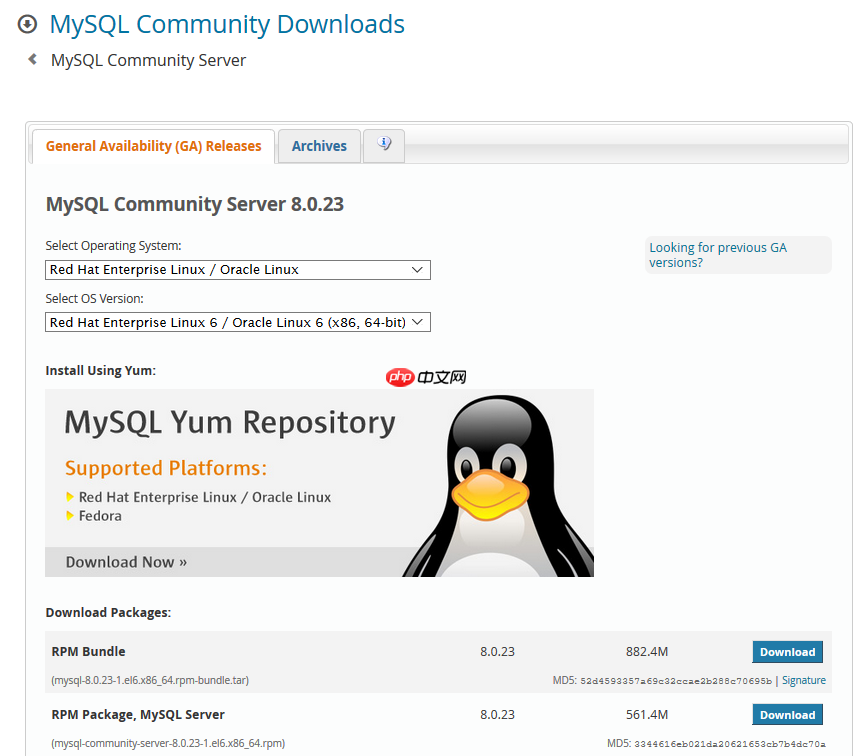Viewport: 853px width, 756px height.
Task: Open the info icon tab beside Archives
Action: (383, 145)
